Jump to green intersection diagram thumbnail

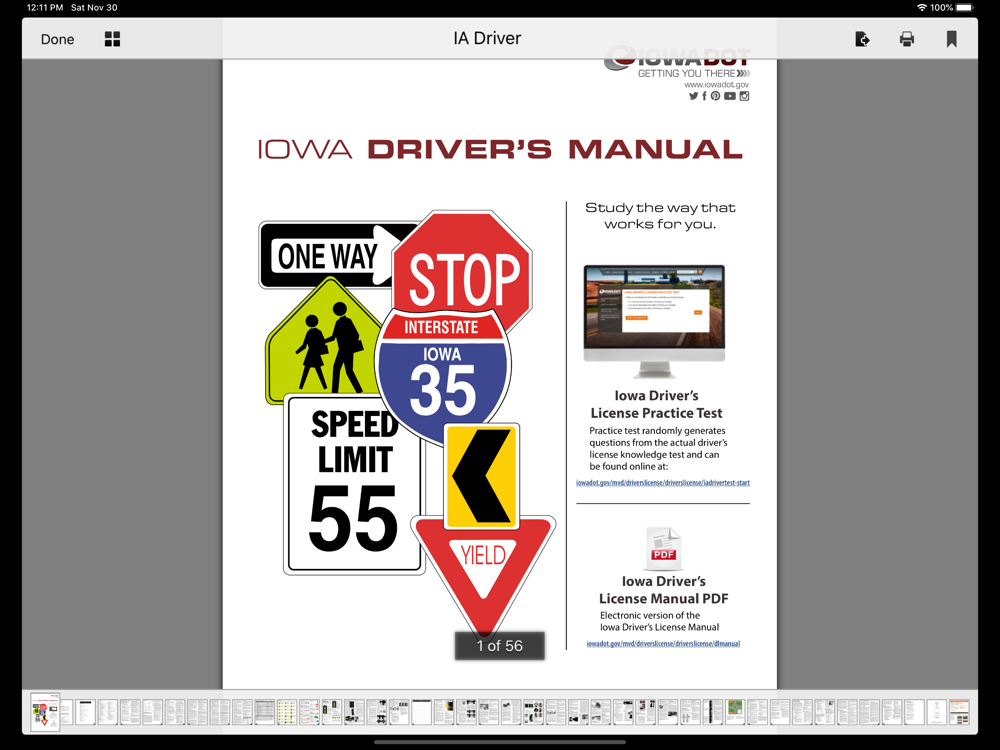[x=735, y=712]
